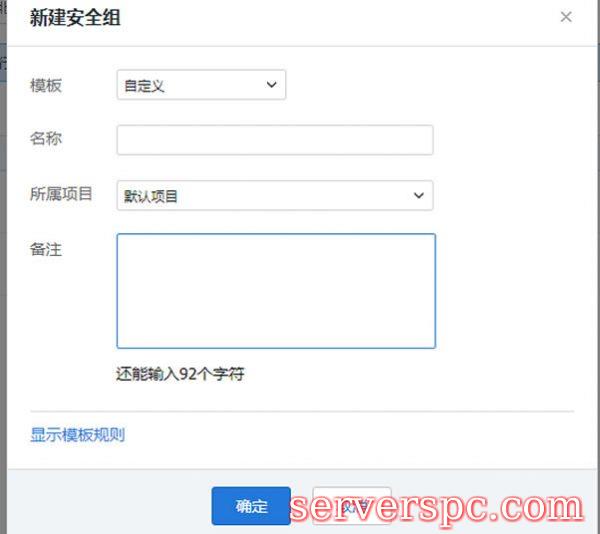Viewport: 600px width, 534px height.
Task: Click the 所属项目 field label
Action: [x=61, y=194]
